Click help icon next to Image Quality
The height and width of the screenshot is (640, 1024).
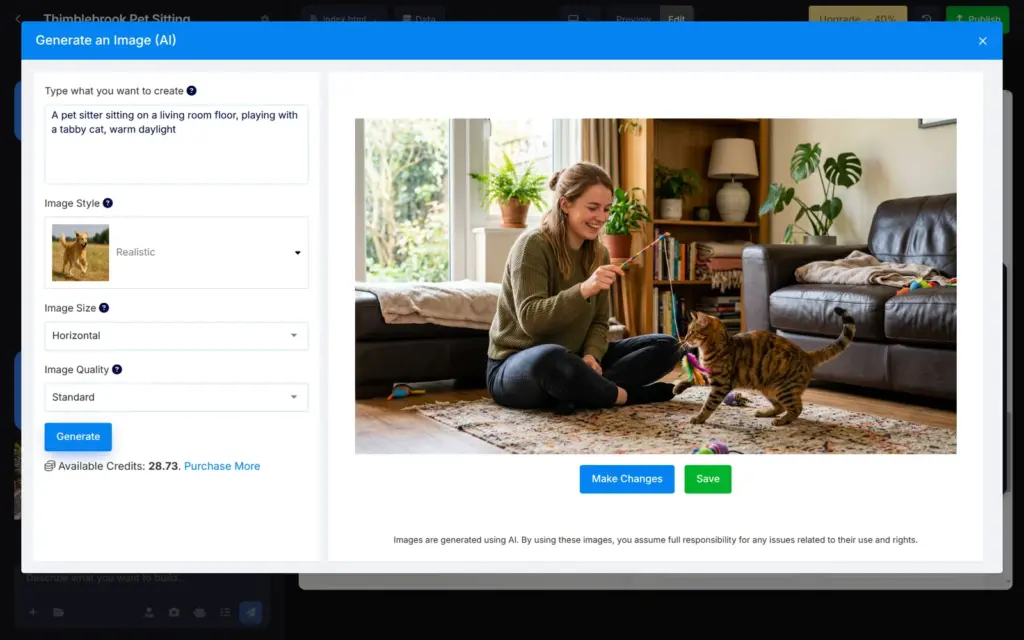117,369
